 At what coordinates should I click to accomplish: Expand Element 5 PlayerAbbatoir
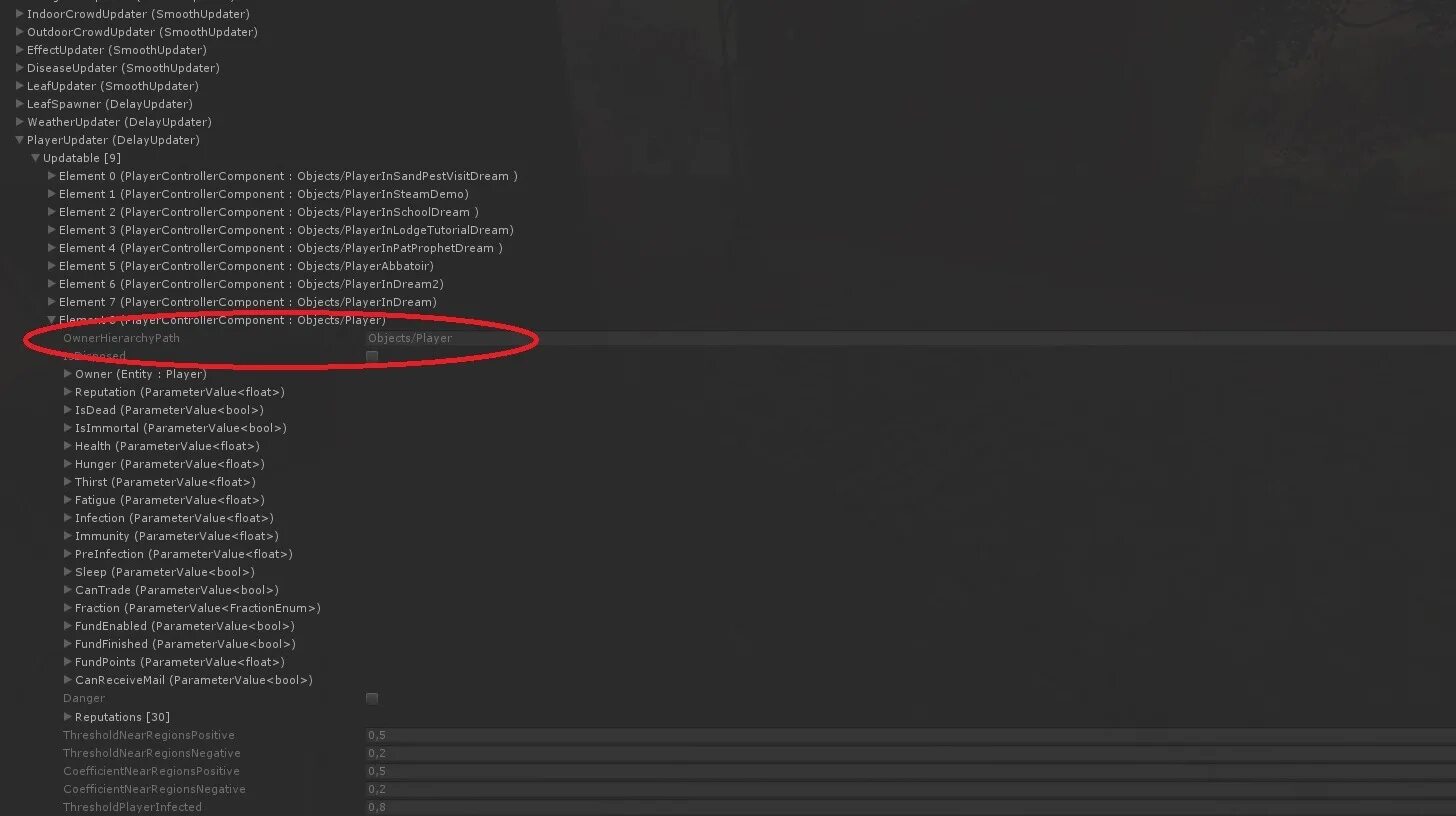coord(52,266)
